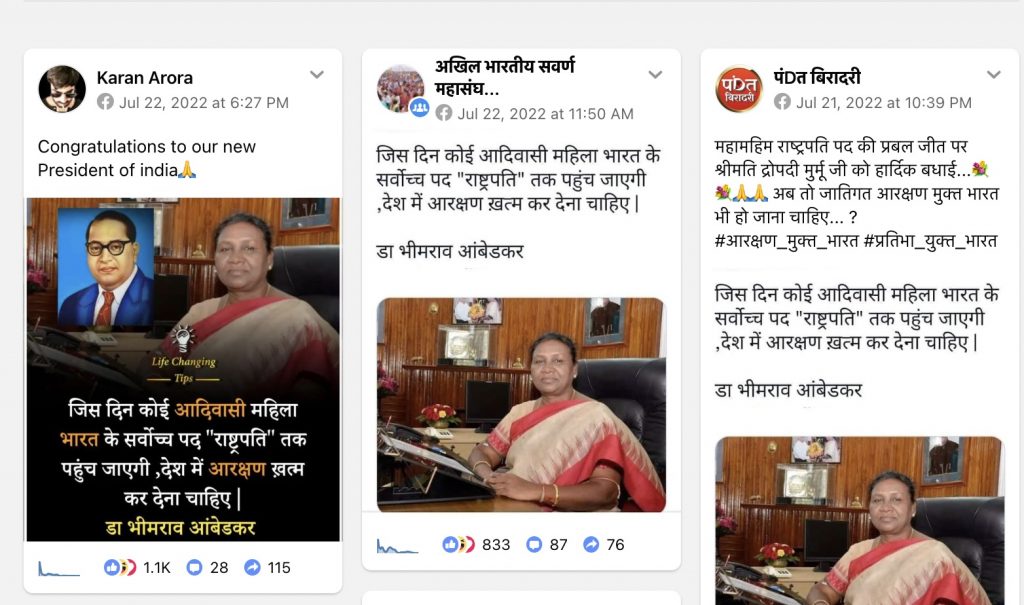Open the पंDत बिरादरी post dropdown arrow
1024x605 pixels.
pos(993,74)
